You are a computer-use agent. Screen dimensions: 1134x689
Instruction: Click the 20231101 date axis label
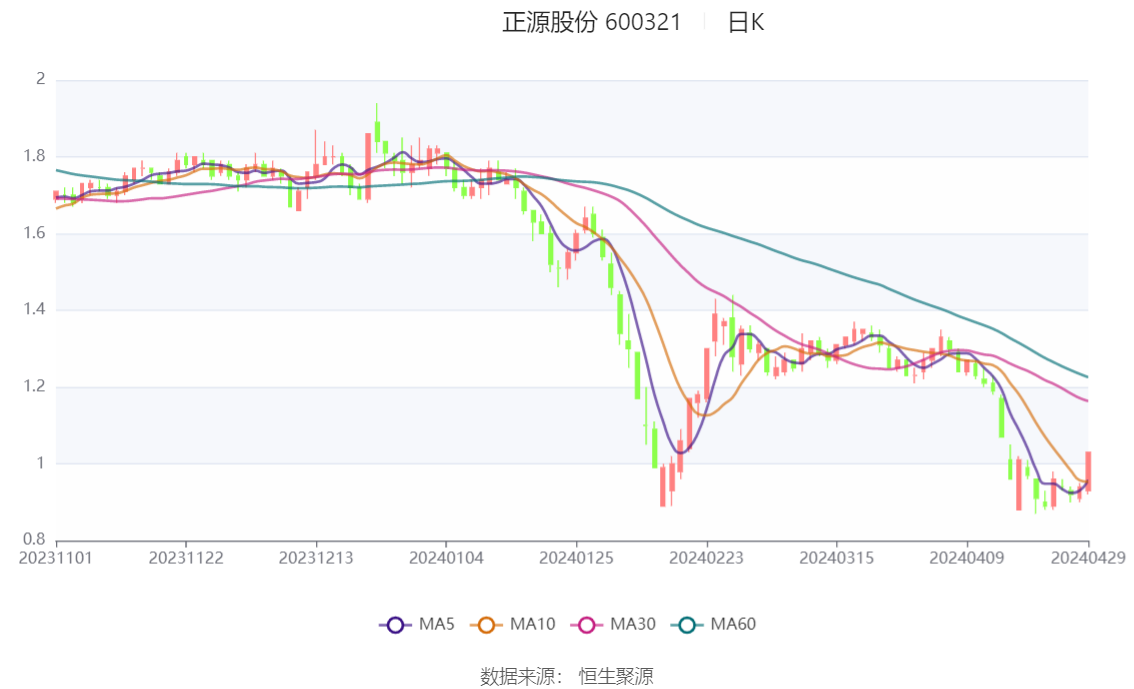tap(56, 558)
